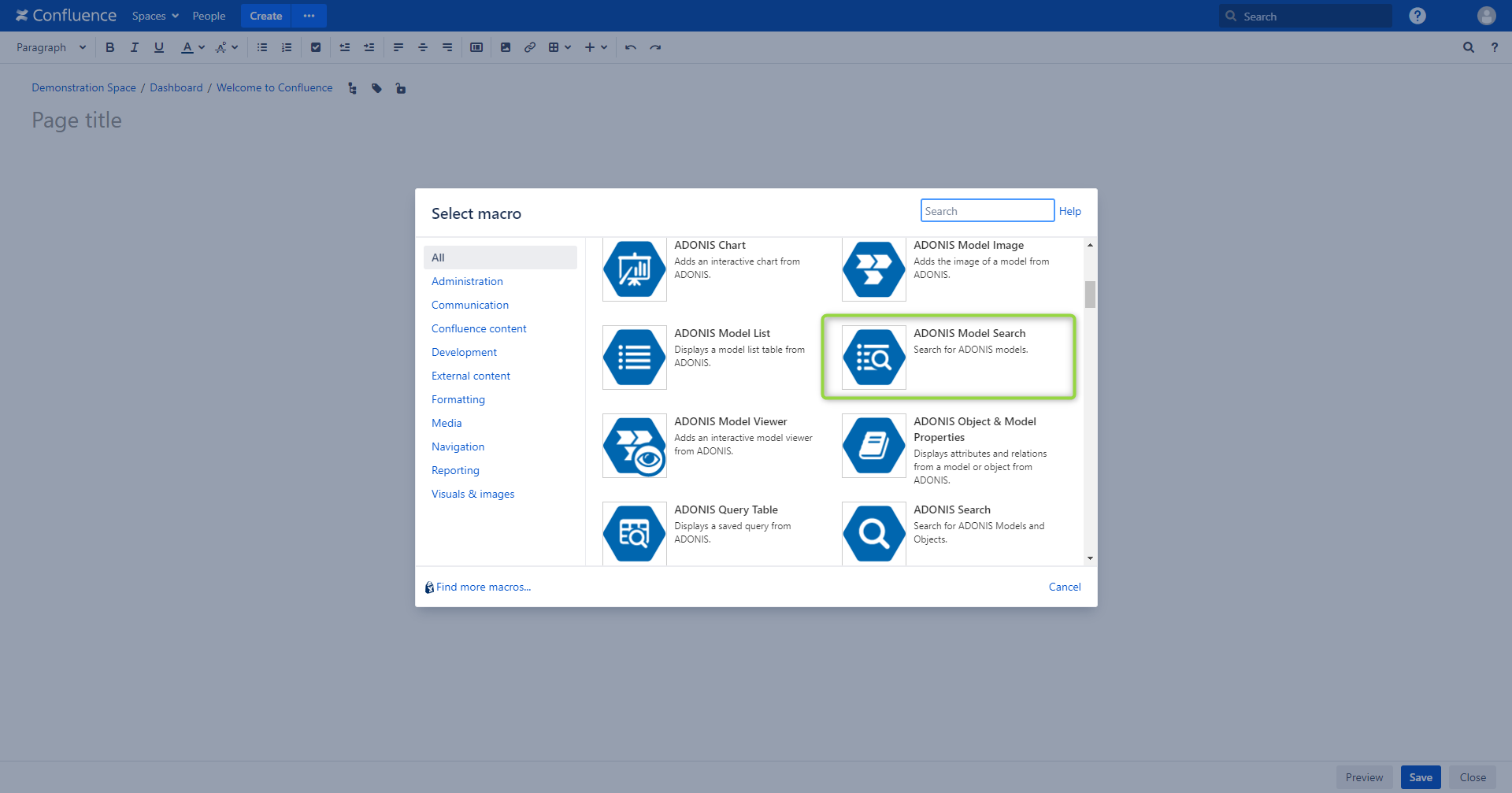
Task: Open the more formatting dropdown
Action: point(227,47)
